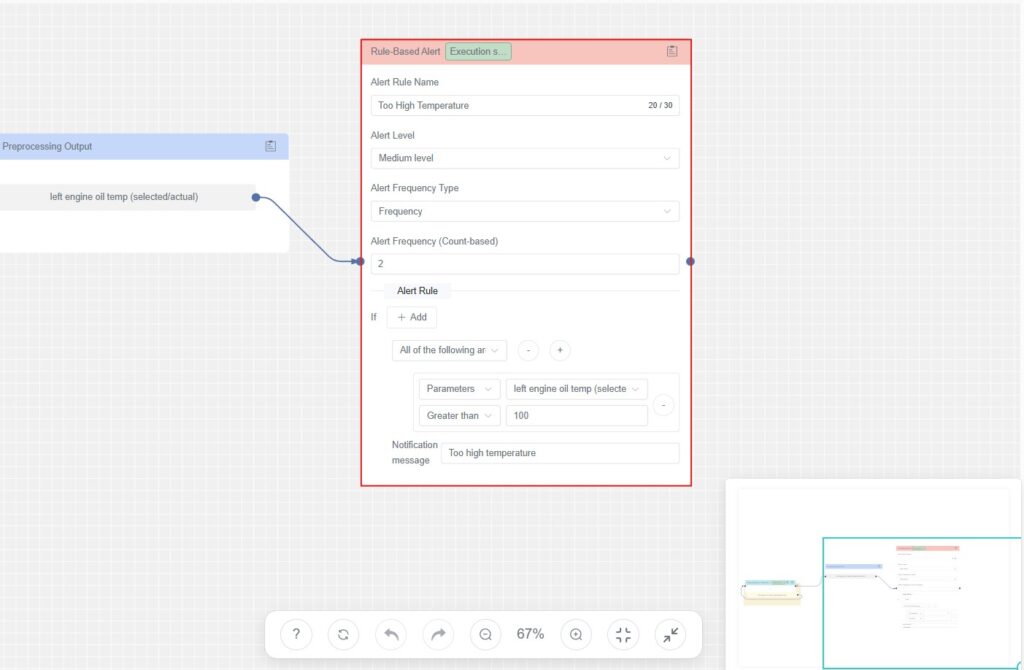Redo using the redo arrow icon
The height and width of the screenshot is (670, 1024).
pos(438,634)
